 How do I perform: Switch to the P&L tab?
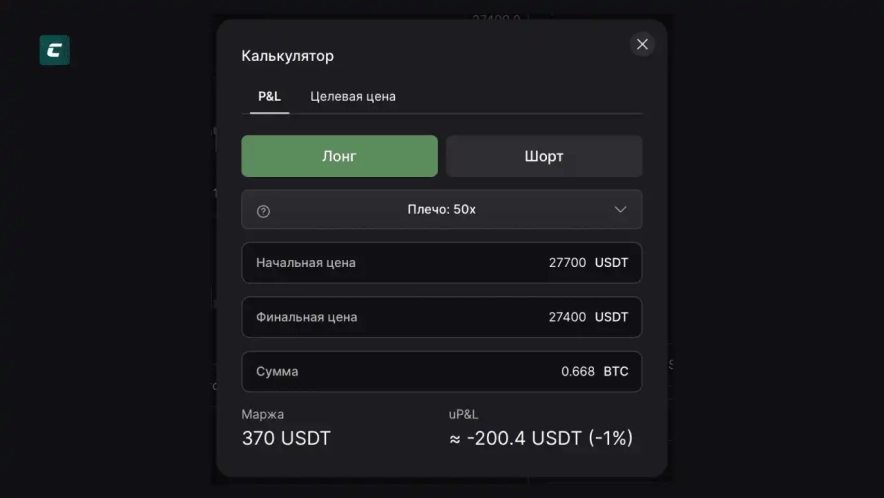pos(269,96)
